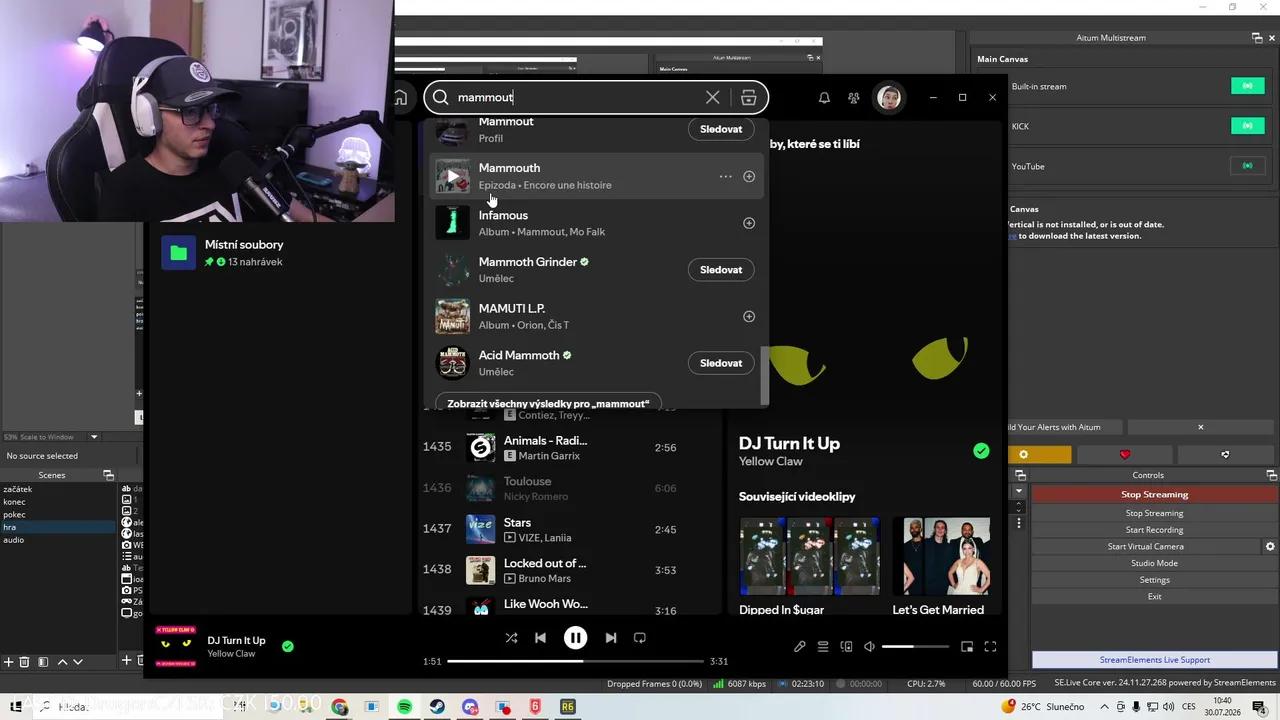The width and height of the screenshot is (1280, 720).
Task: Show all results for mammout
Action: coord(548,402)
